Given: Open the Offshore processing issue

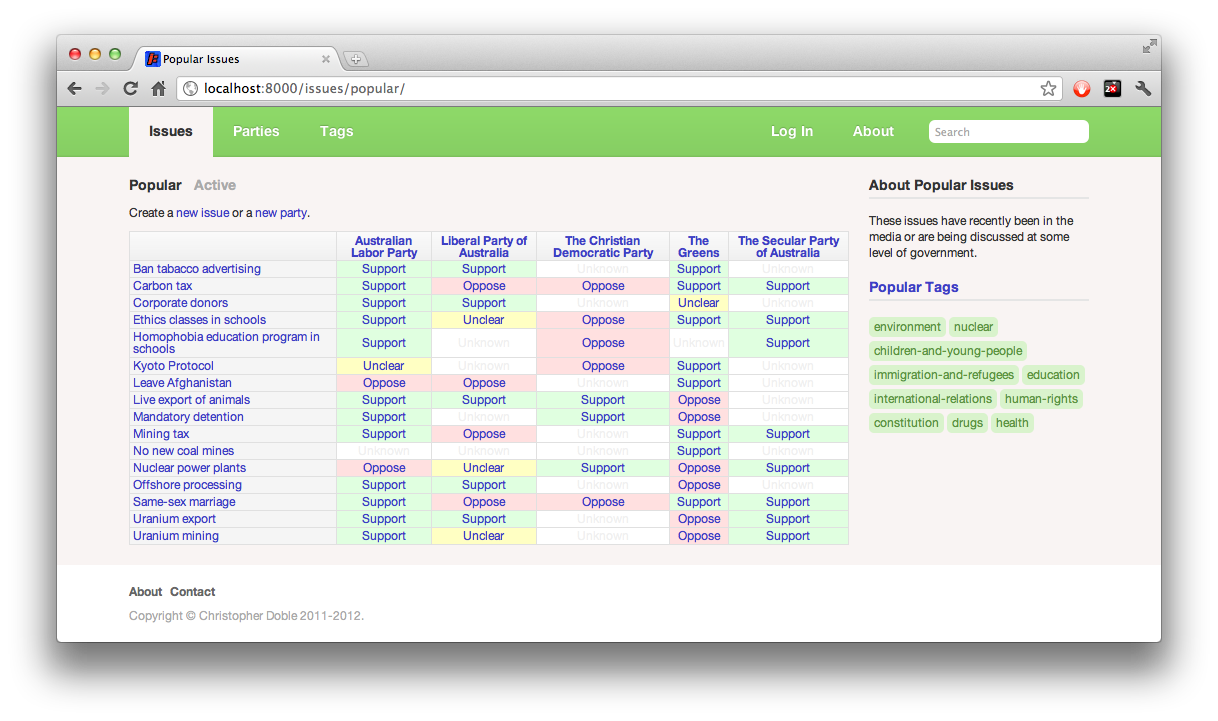Looking at the screenshot, I should (x=187, y=485).
